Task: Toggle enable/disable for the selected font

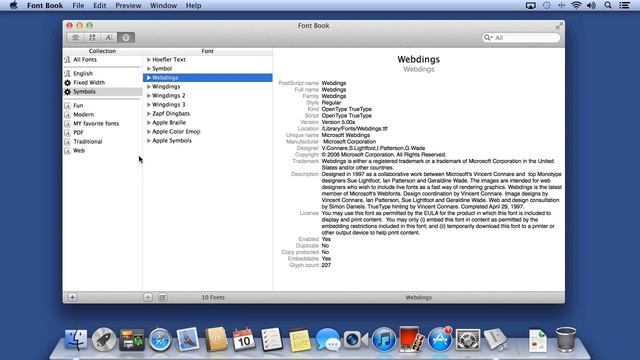Action: (162, 297)
